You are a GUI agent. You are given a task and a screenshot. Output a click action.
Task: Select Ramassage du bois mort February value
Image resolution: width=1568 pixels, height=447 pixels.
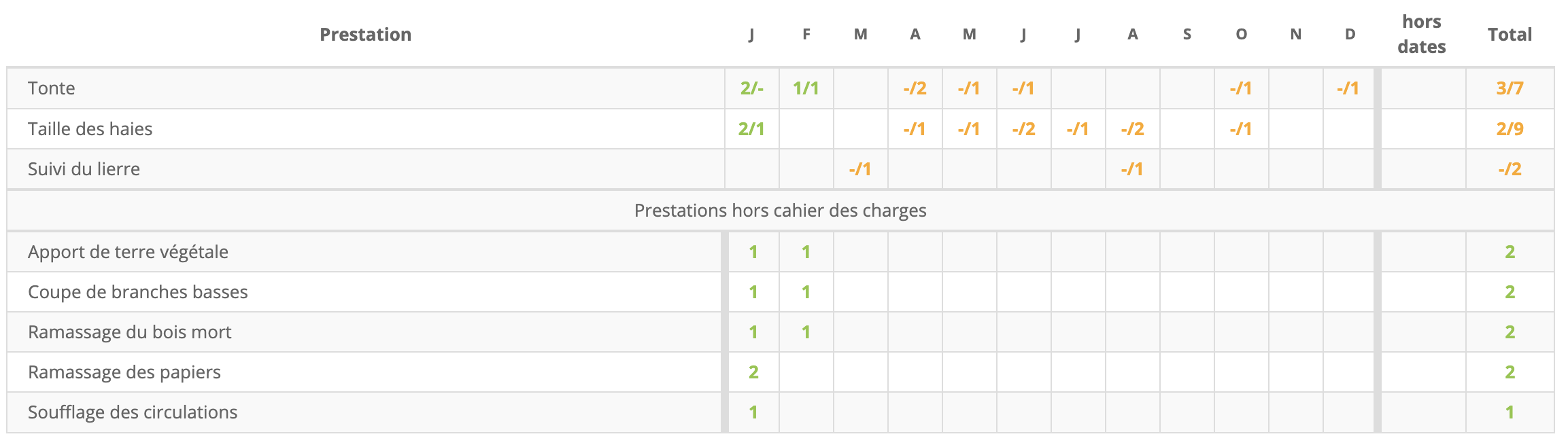(x=806, y=332)
